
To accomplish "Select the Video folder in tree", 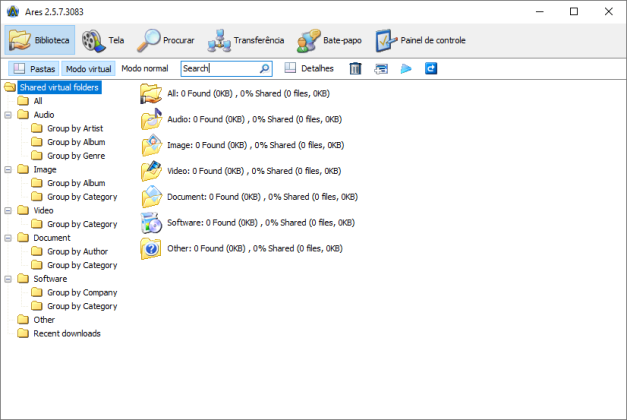I will (x=43, y=210).
